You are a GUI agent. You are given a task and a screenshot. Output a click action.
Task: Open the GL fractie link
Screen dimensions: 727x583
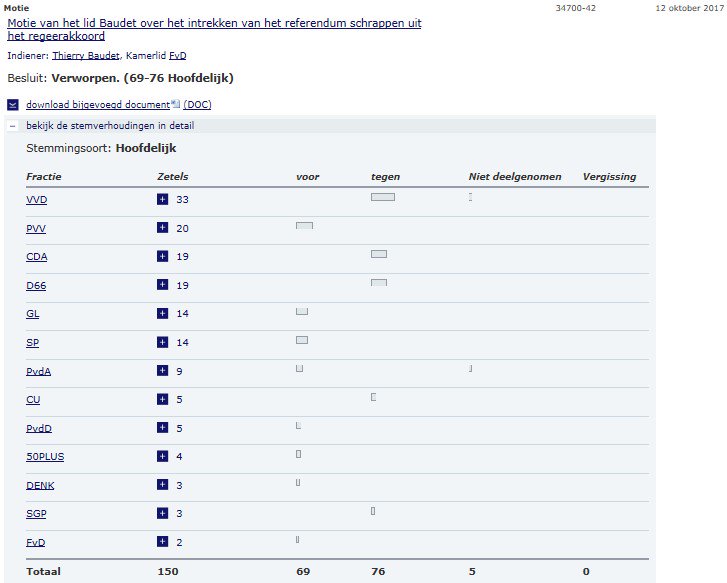point(32,314)
